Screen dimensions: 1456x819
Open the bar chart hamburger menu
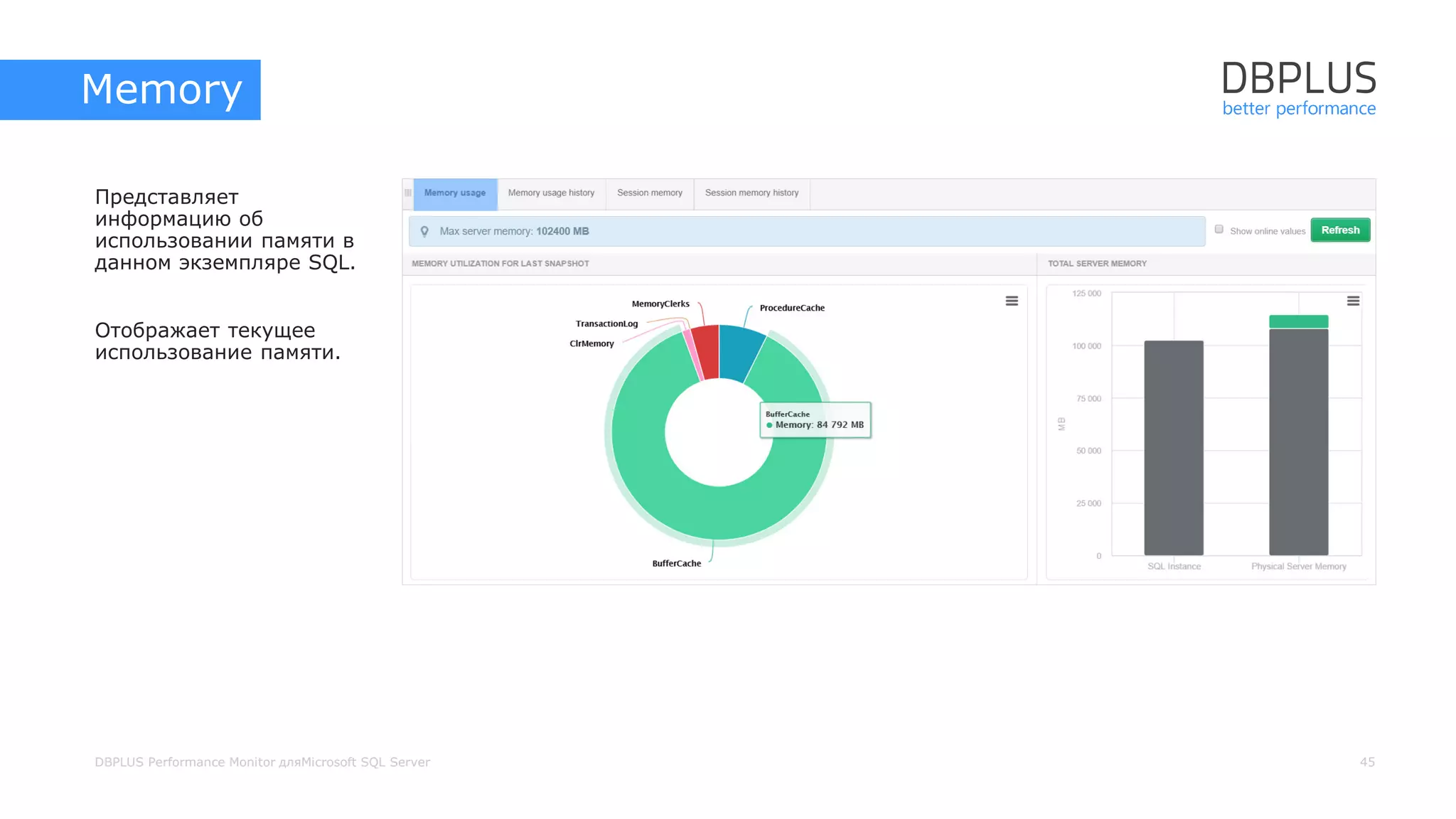pos(1353,301)
